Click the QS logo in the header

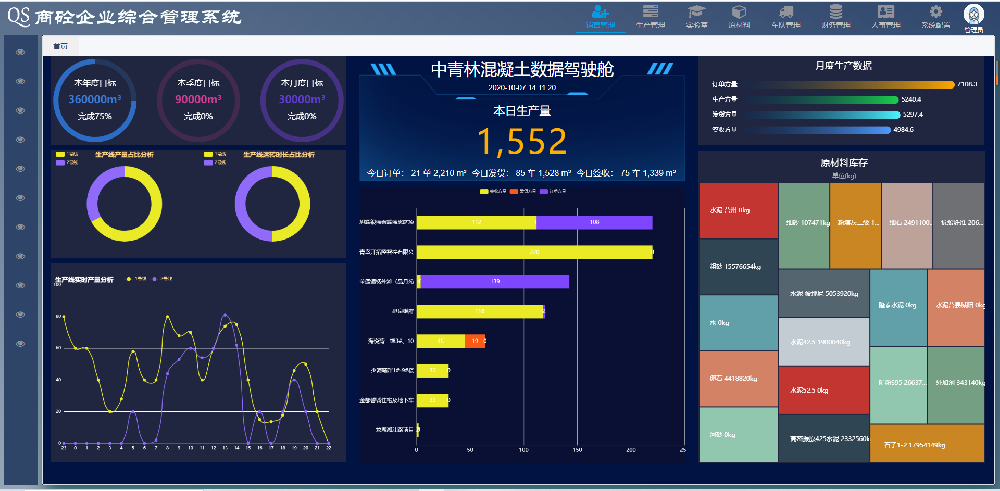point(18,17)
